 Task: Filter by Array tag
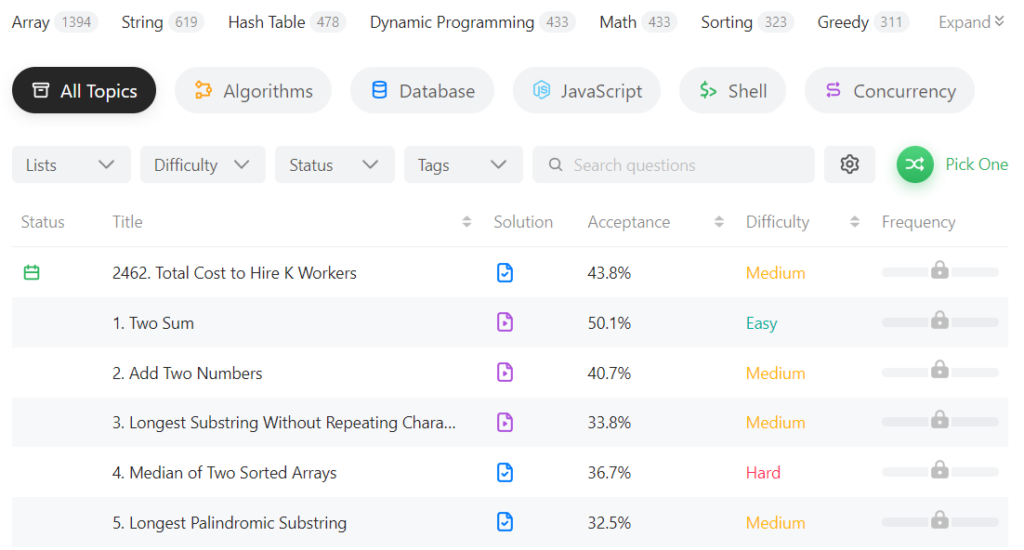pos(55,22)
